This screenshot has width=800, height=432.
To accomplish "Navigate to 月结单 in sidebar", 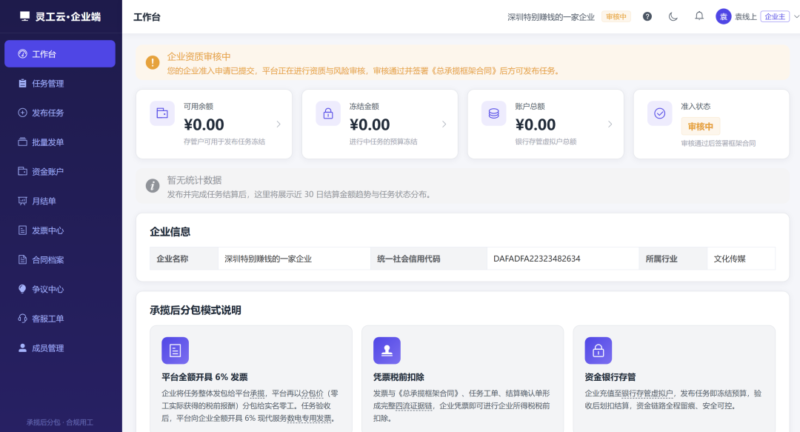I will [x=60, y=201].
